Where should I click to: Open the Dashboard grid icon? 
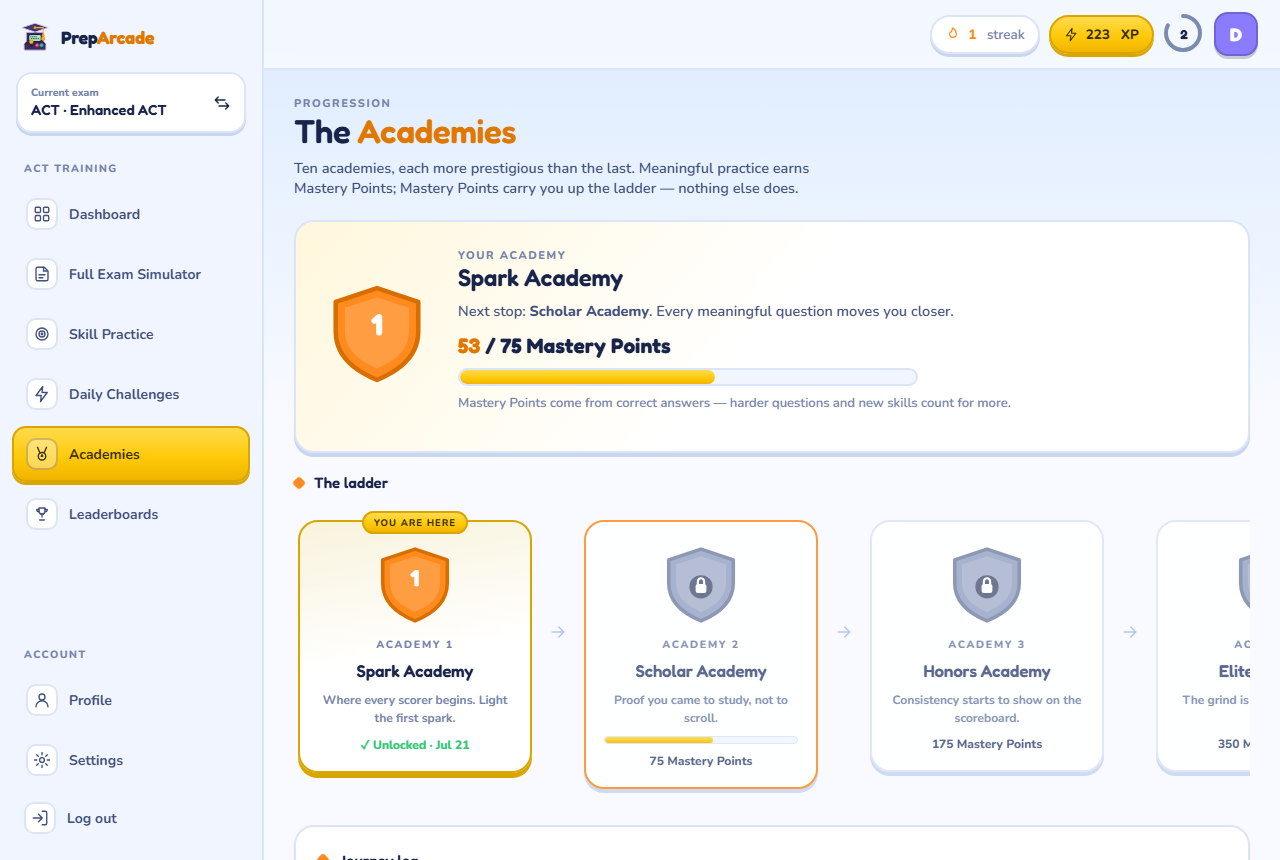42,214
